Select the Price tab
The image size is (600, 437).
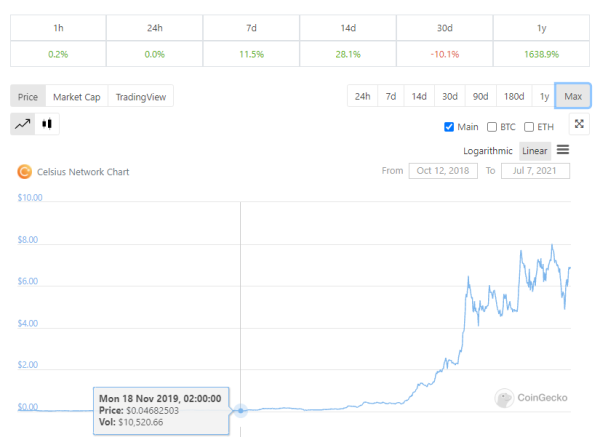click(x=28, y=97)
